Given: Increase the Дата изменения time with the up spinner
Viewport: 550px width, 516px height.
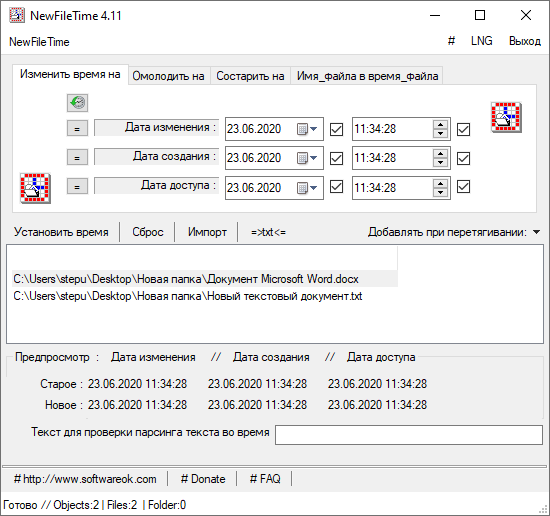Looking at the screenshot, I should [440, 125].
